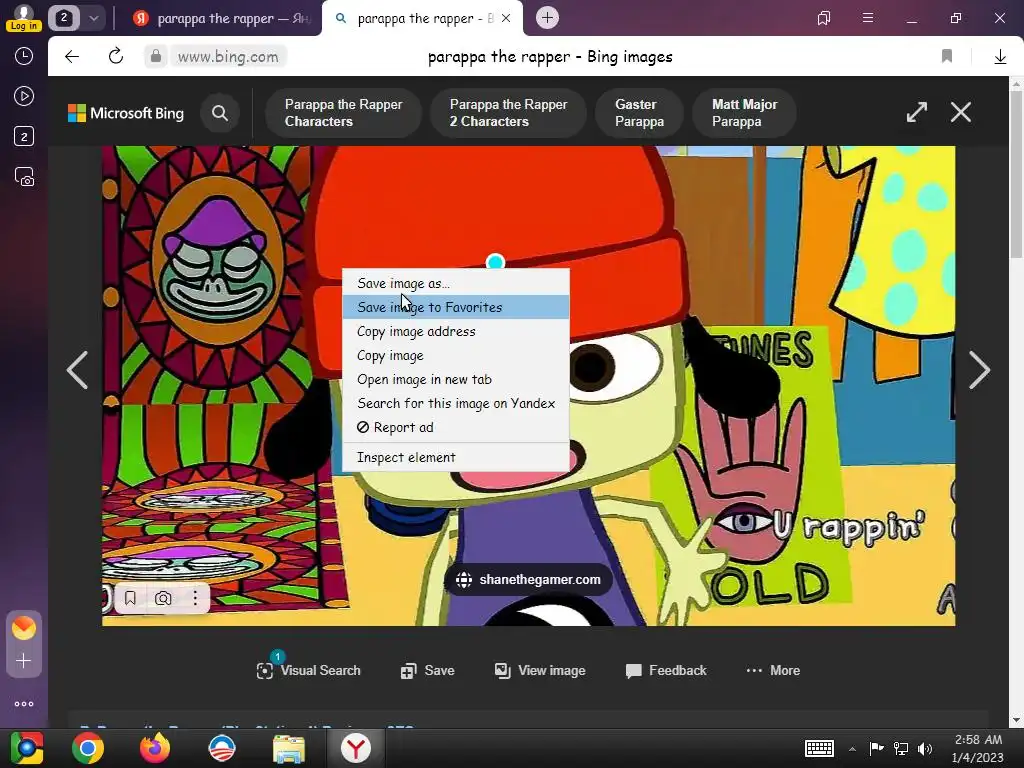Open the browser hamburger menu
1024x768 pixels.
(867, 18)
